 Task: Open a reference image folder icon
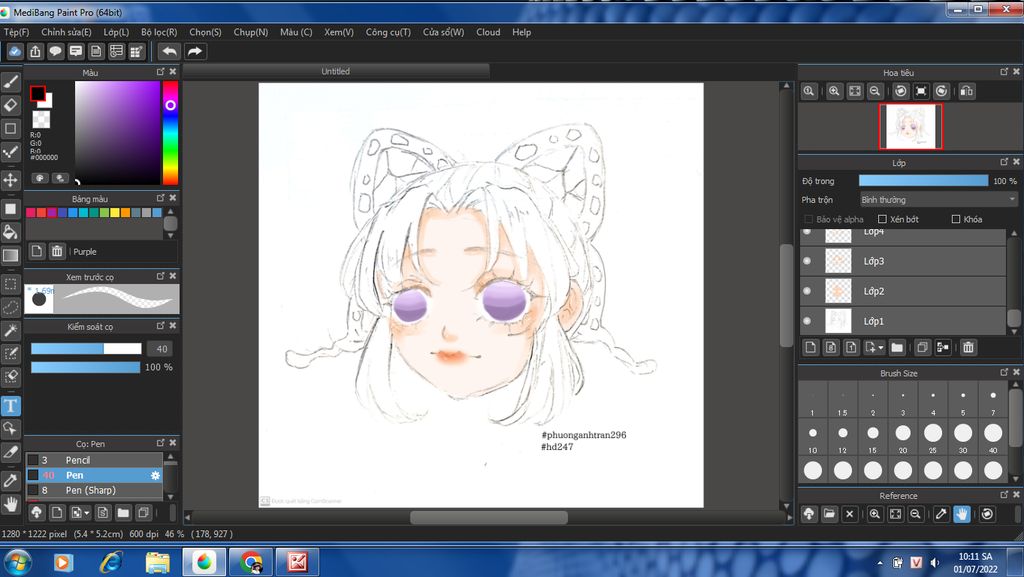pos(829,514)
